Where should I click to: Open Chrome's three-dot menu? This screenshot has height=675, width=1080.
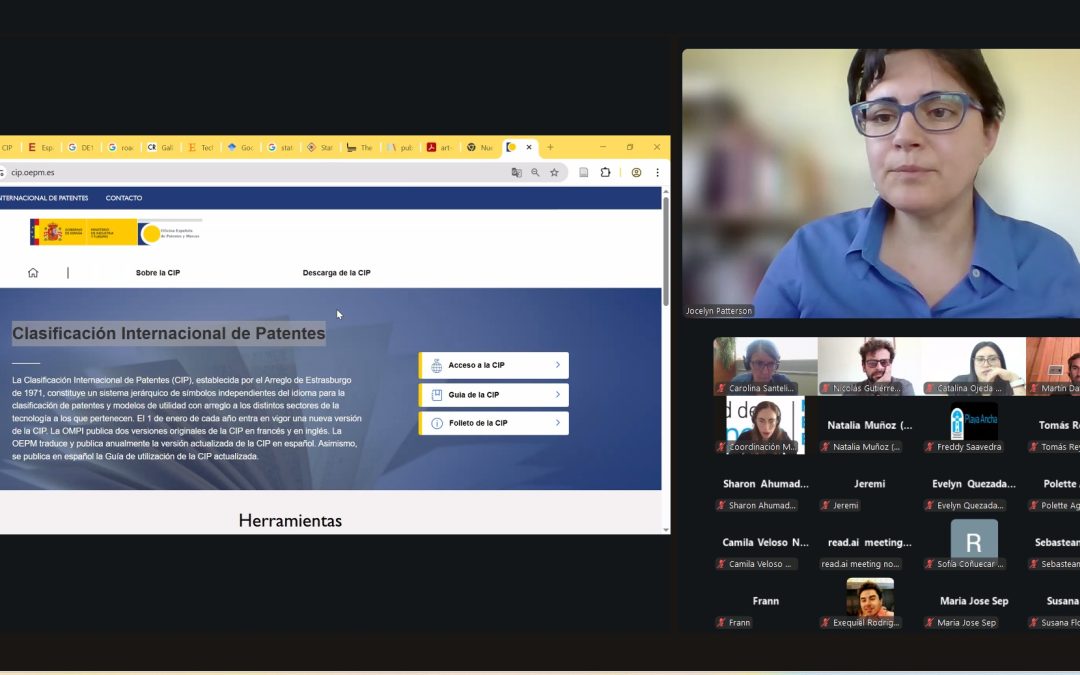[657, 172]
